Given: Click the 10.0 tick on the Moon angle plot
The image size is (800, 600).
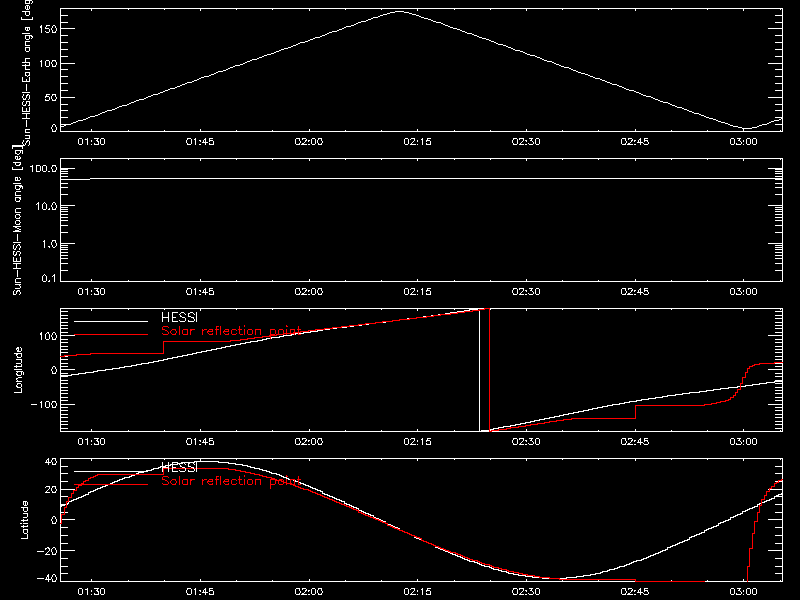Looking at the screenshot, I should 46,206.
